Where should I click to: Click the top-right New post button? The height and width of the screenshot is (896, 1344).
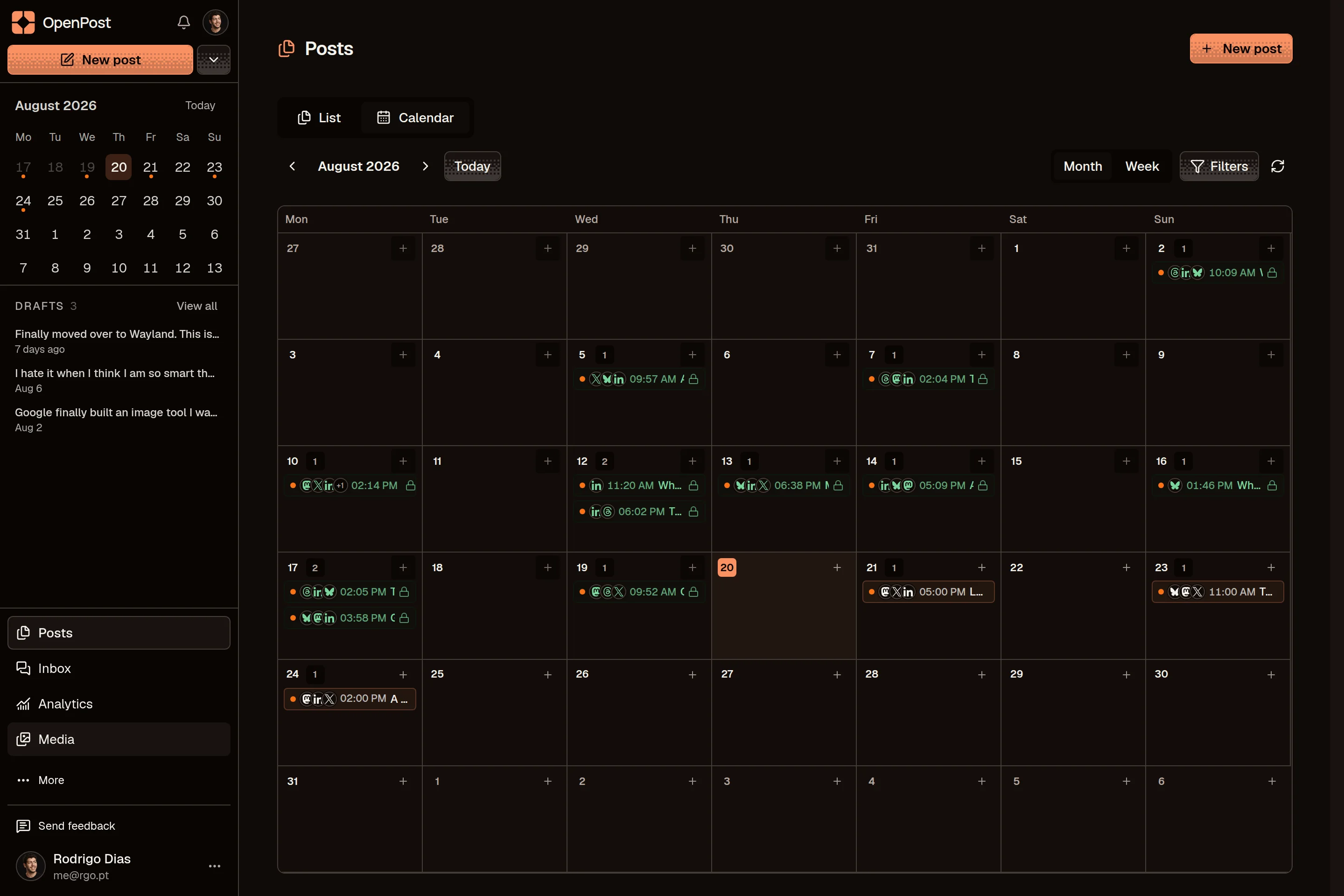tap(1240, 49)
